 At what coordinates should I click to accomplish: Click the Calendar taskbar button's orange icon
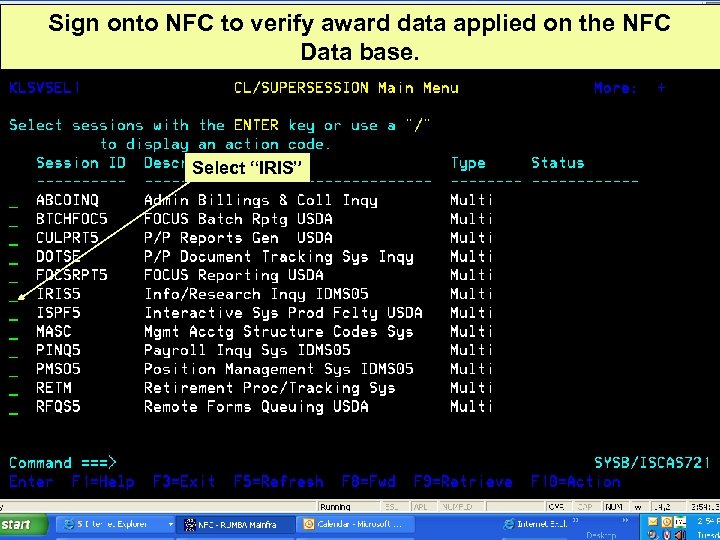pyautogui.click(x=309, y=524)
